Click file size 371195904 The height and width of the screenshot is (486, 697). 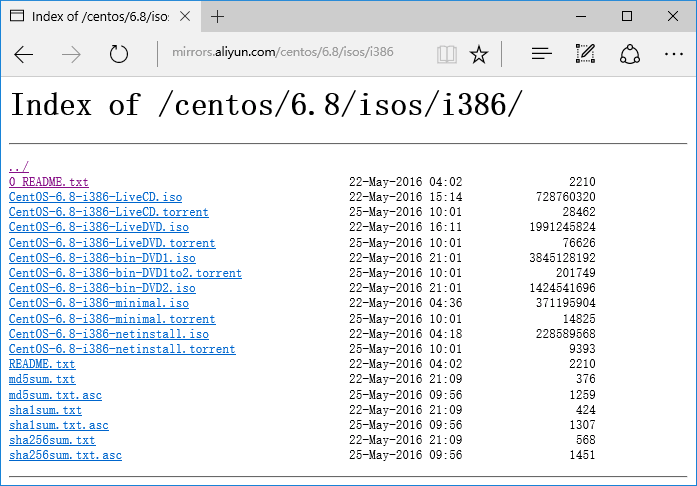coord(565,303)
